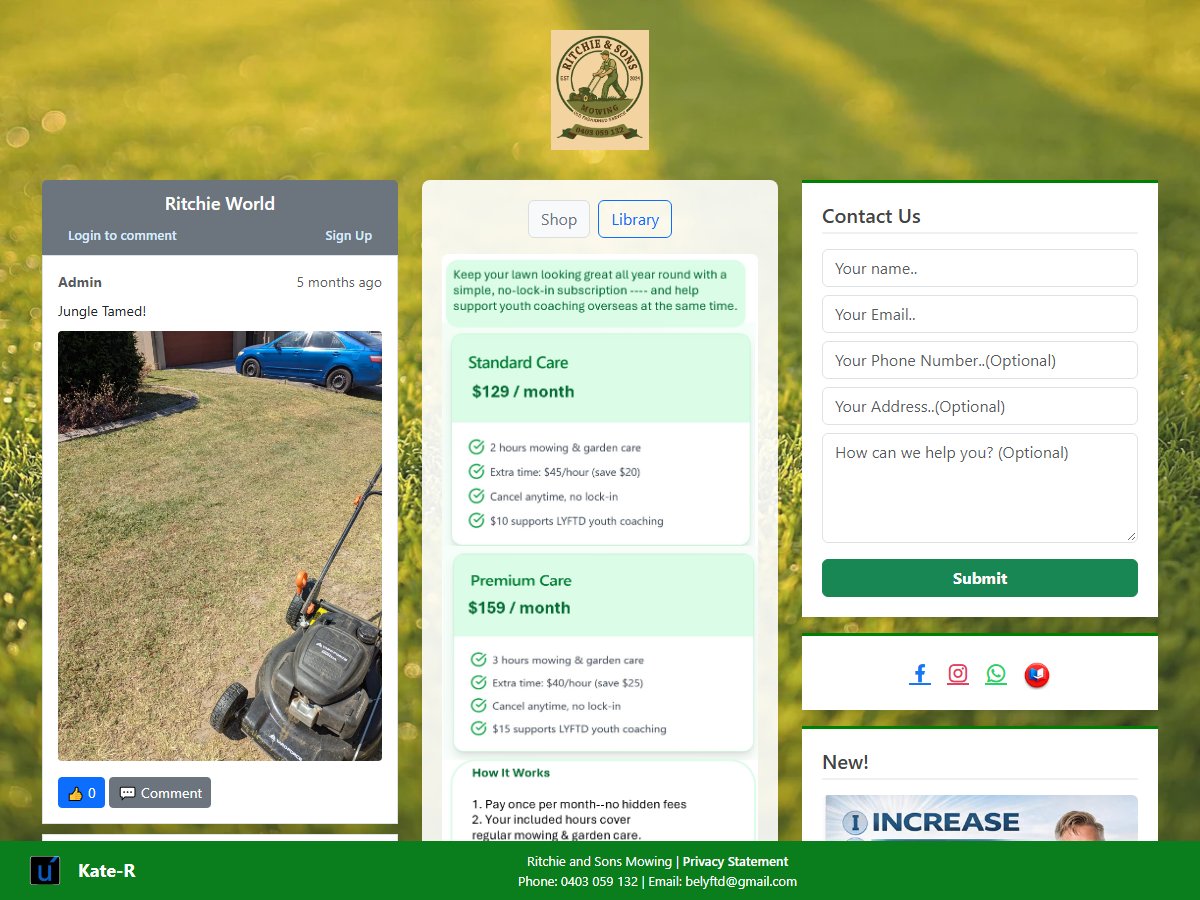The width and height of the screenshot is (1200, 900).
Task: Click '2 hours mowing & garden care' line
Action: pos(565,448)
